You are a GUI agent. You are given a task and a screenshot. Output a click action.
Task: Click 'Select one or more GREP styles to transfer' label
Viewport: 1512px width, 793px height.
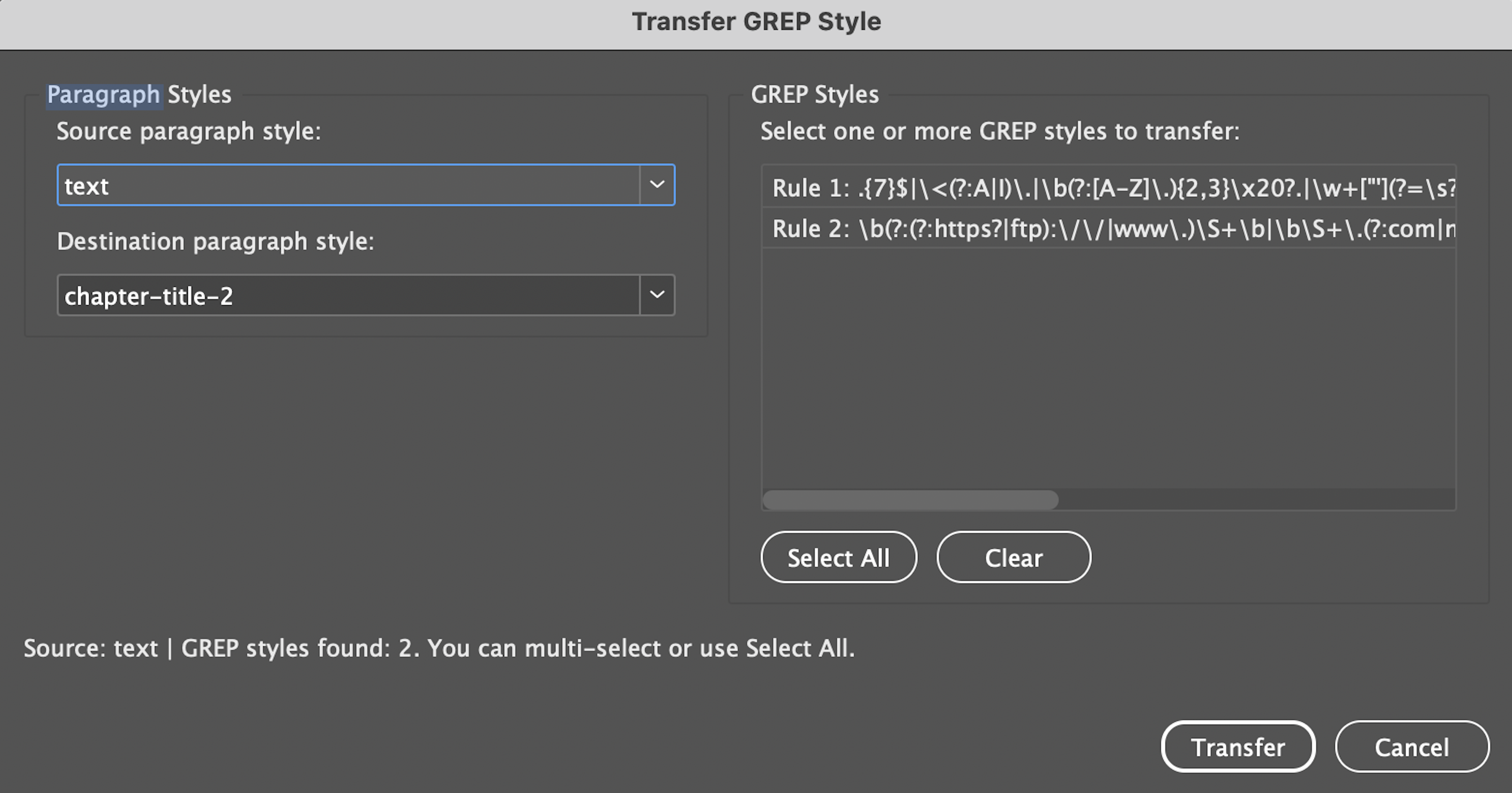[x=1000, y=131]
